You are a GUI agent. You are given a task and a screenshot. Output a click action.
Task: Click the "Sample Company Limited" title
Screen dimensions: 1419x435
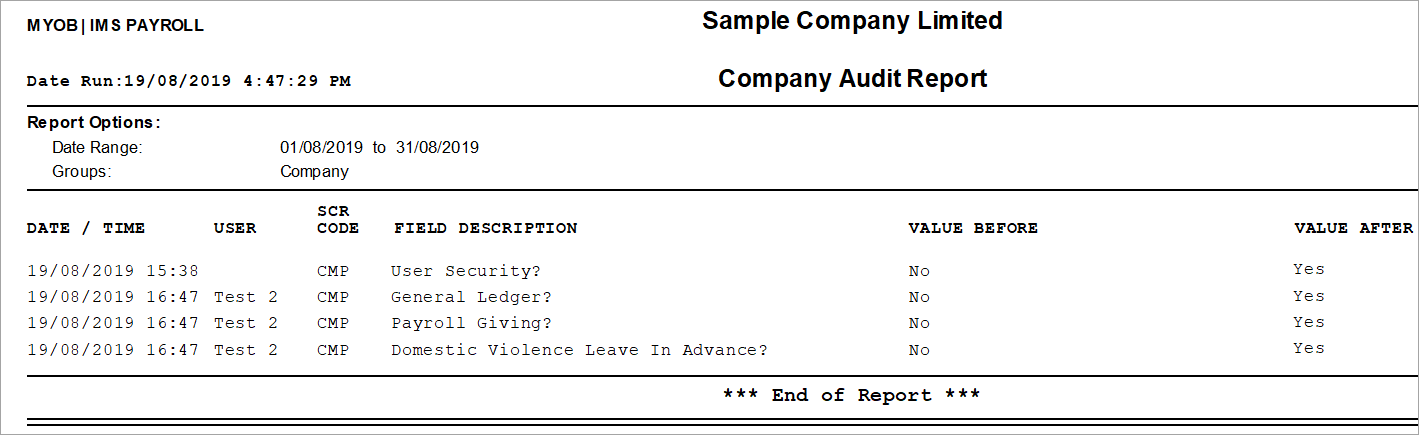pos(852,21)
